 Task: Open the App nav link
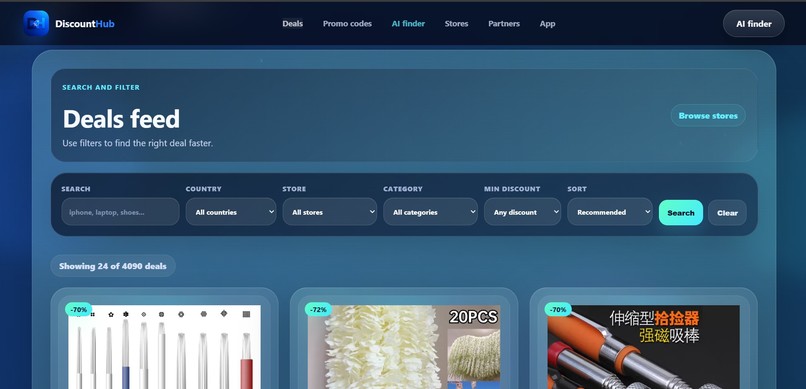pos(547,24)
